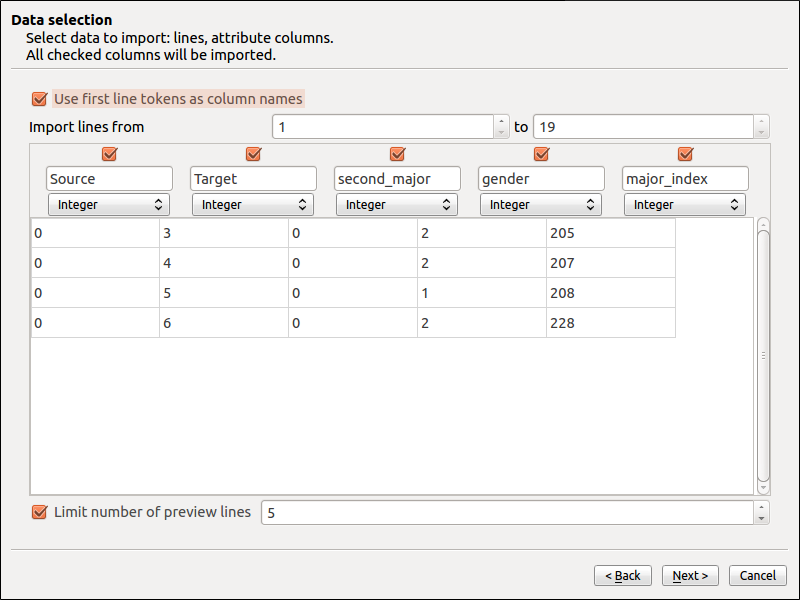Open the Source column type dropdown
The width and height of the screenshot is (800, 600).
point(109,204)
